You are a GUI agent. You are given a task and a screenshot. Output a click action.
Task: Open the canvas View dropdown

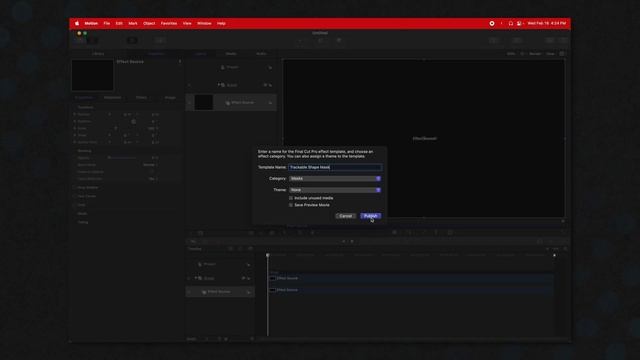pos(551,53)
